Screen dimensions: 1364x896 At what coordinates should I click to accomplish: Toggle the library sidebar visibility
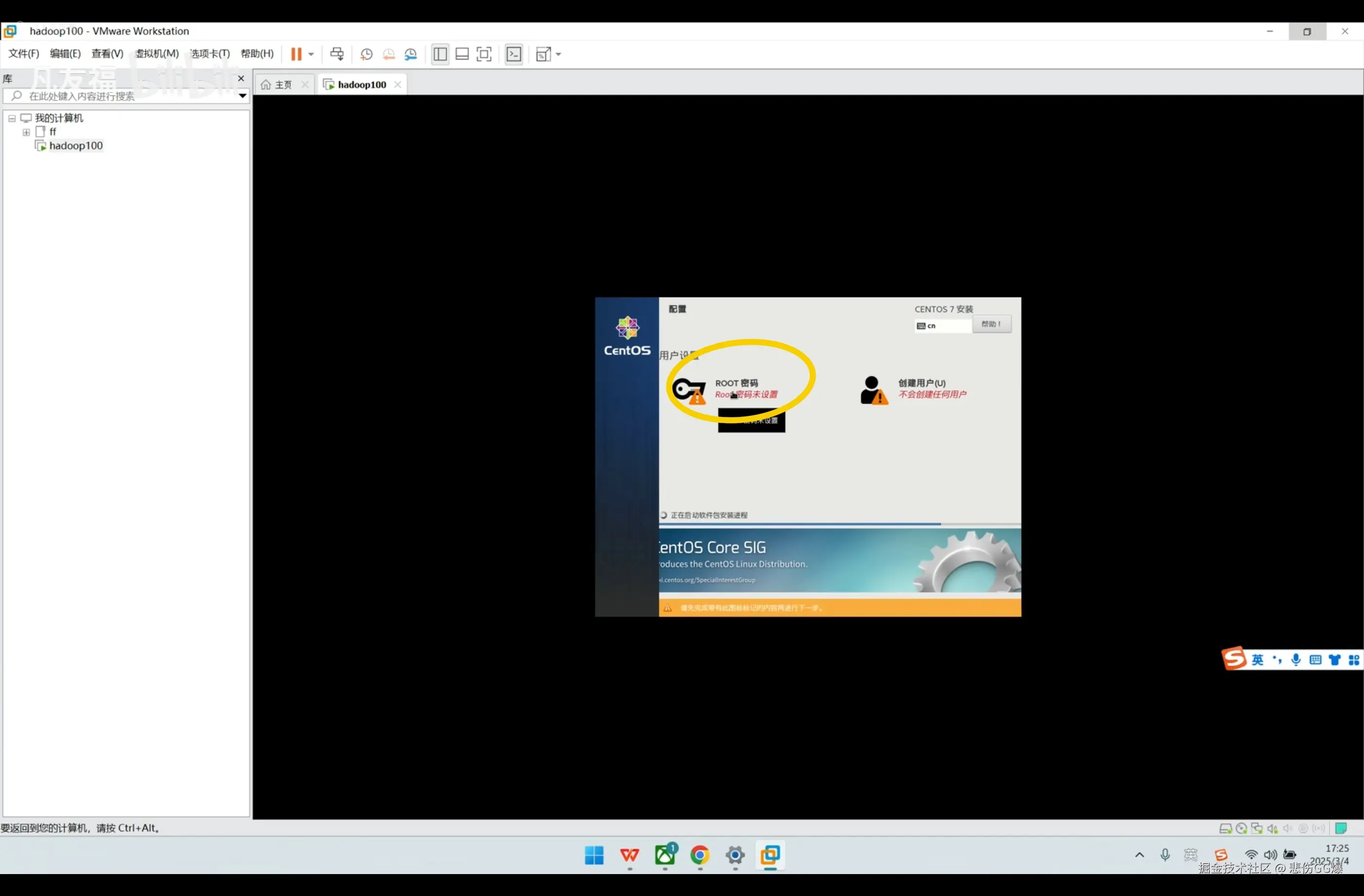click(x=440, y=55)
